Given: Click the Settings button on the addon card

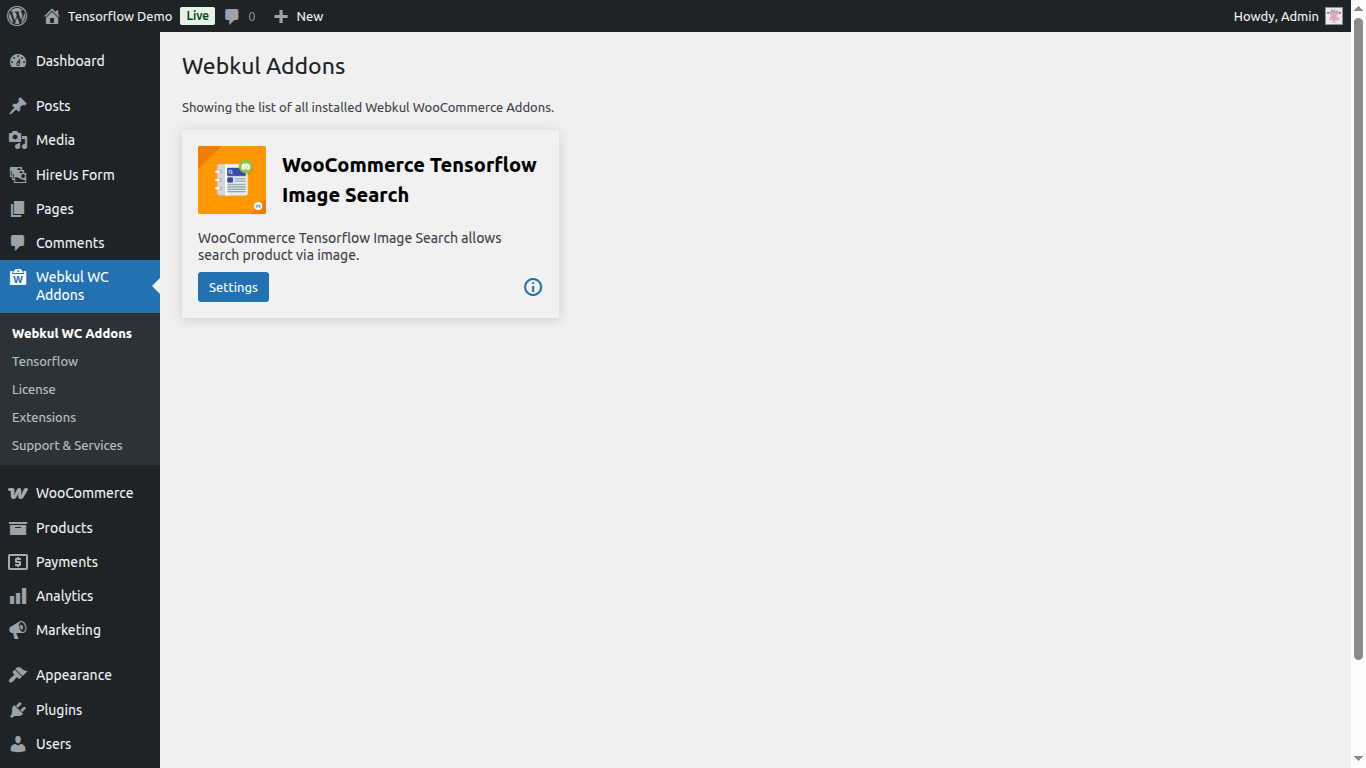Looking at the screenshot, I should [232, 287].
